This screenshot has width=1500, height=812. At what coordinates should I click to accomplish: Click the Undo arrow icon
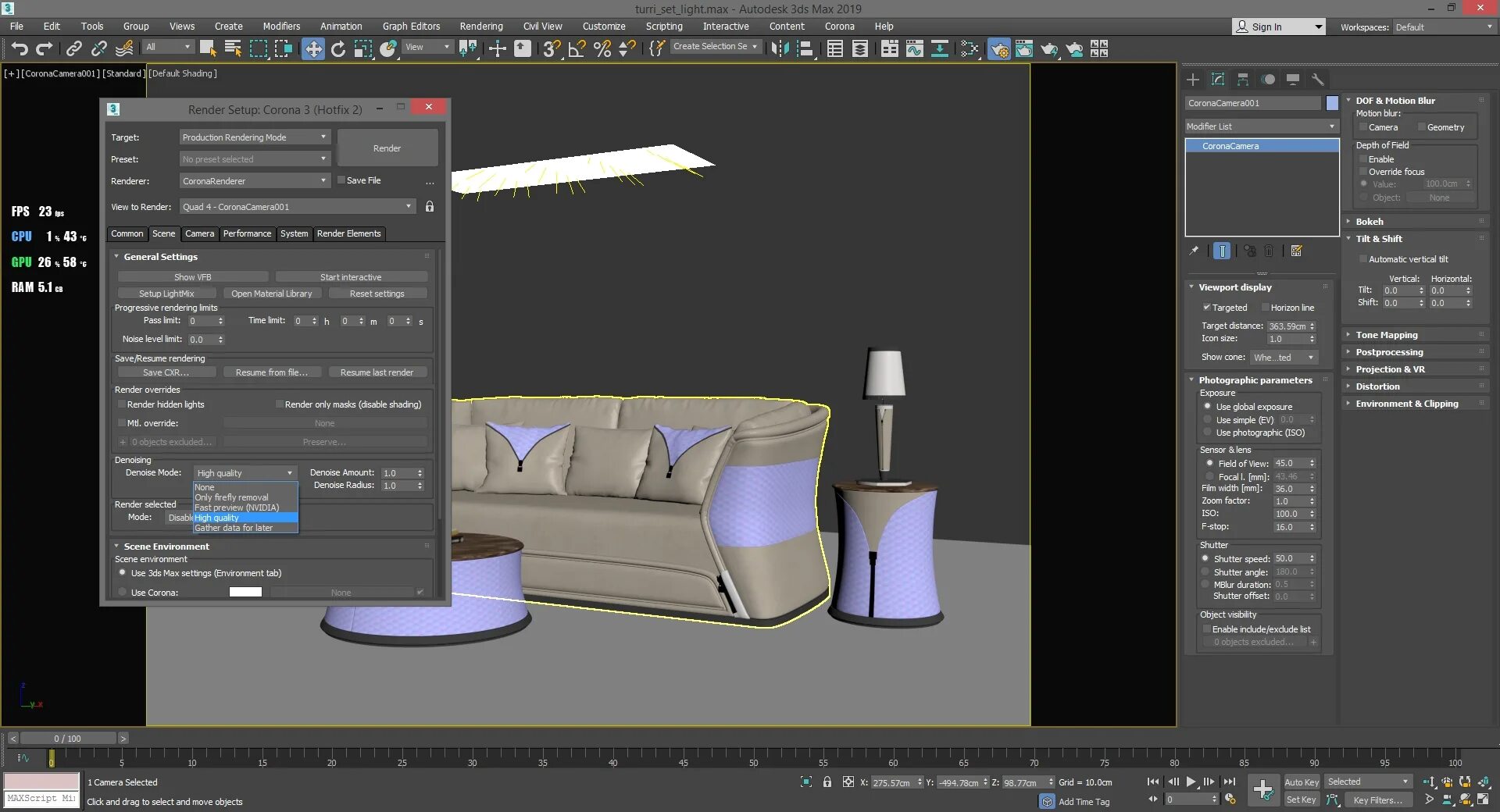pos(20,49)
